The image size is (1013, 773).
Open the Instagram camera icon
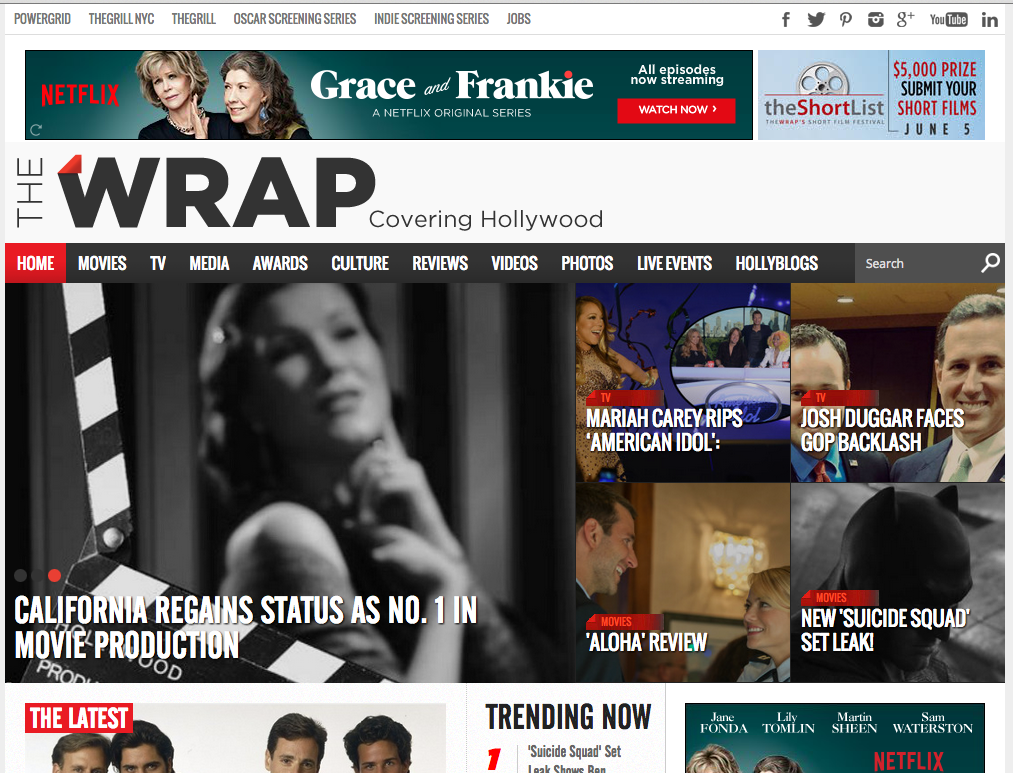(x=875, y=19)
